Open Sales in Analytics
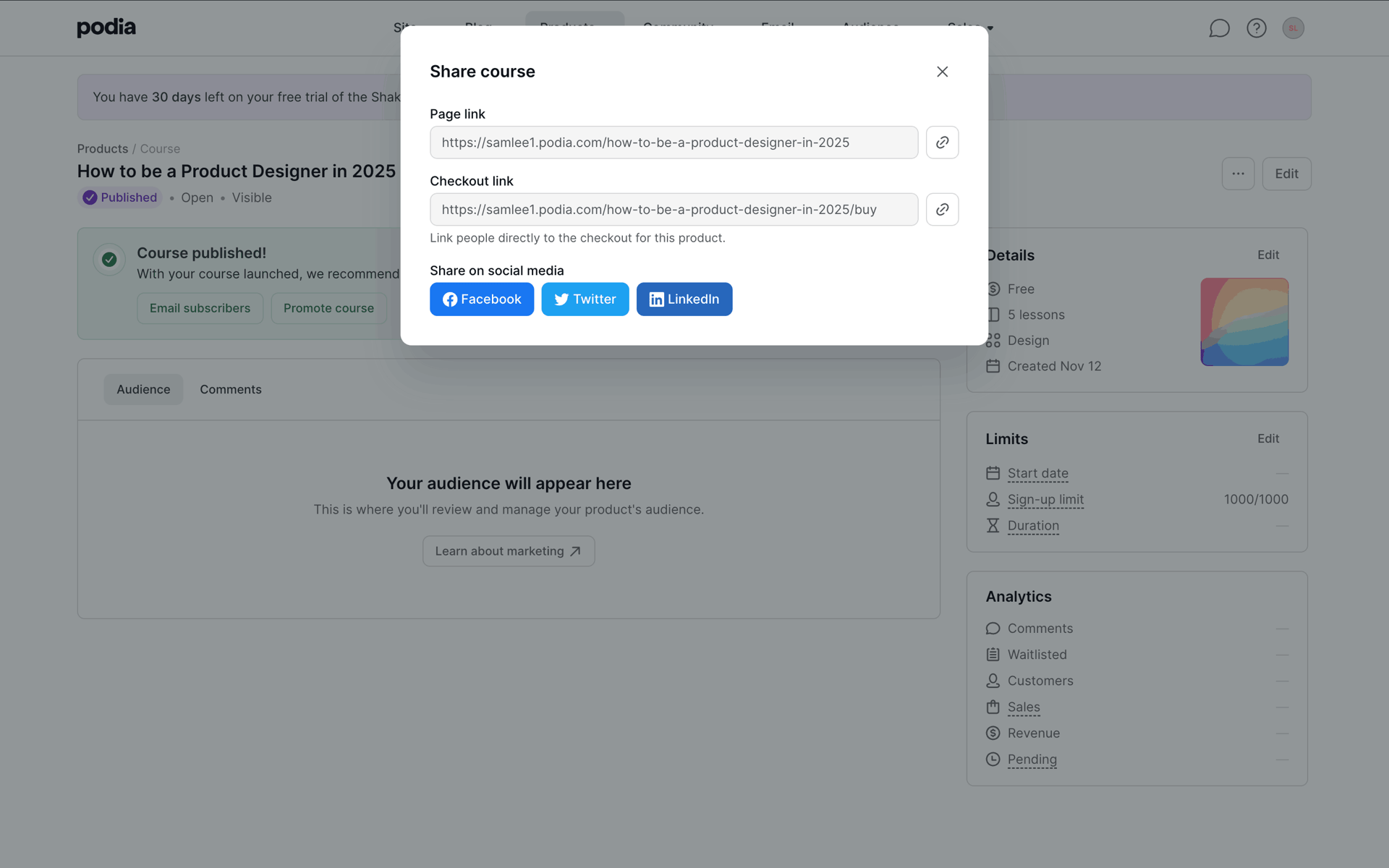Viewport: 1389px width, 868px height. 1024,707
